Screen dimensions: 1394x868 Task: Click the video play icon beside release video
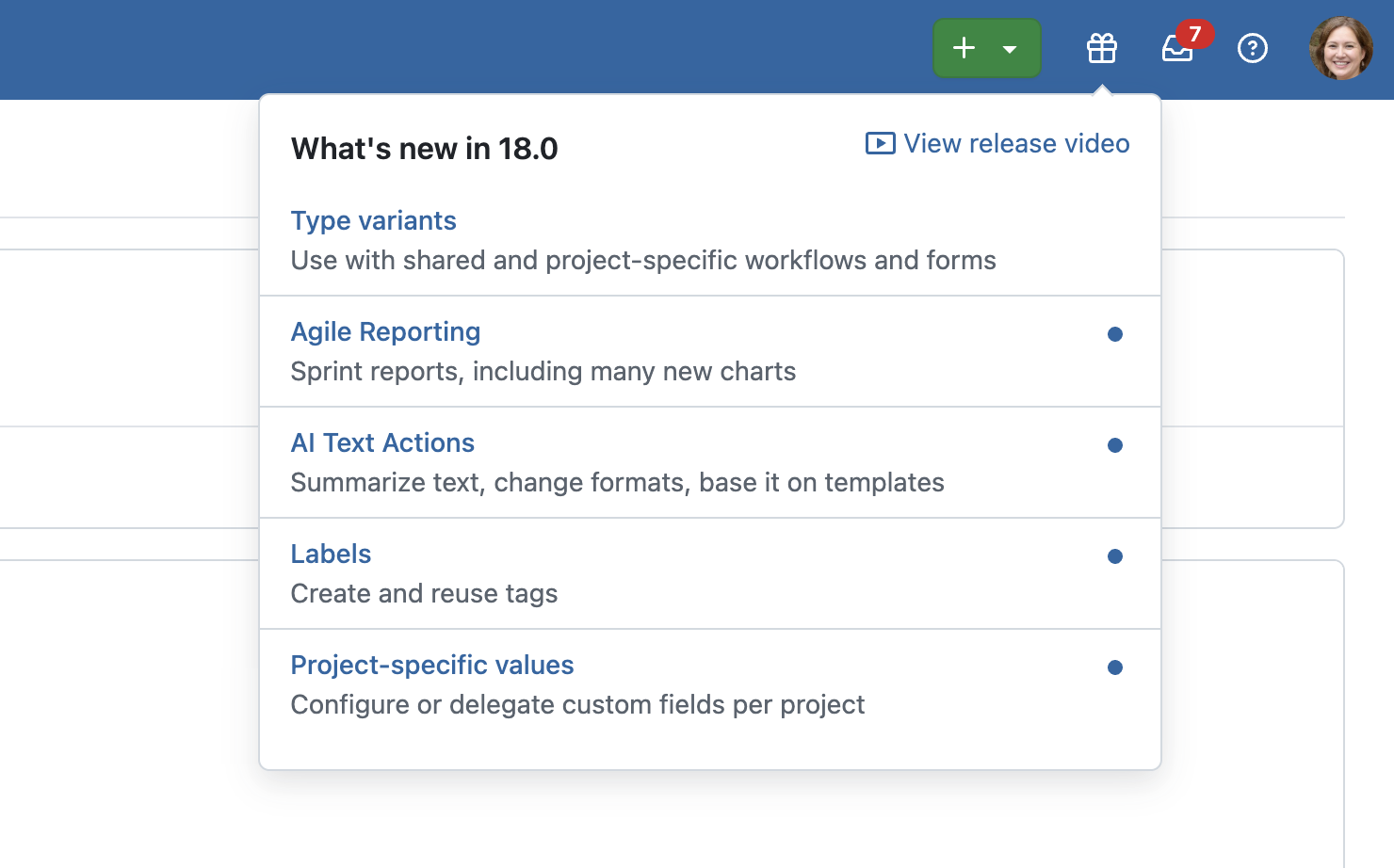point(881,143)
